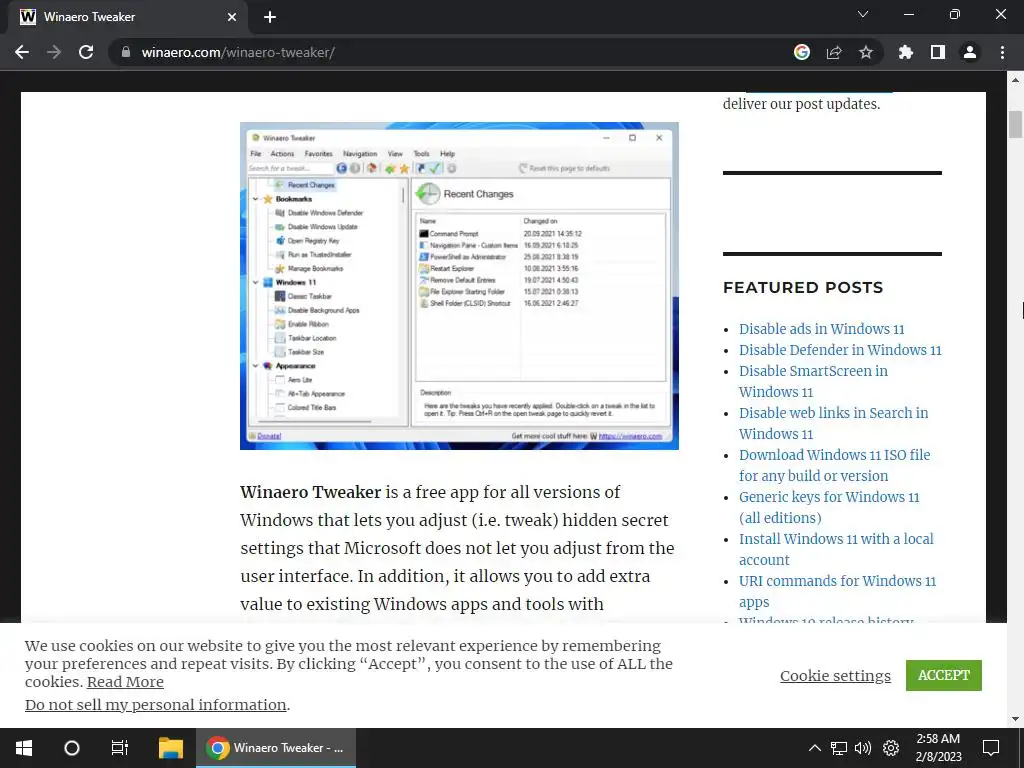Open the Windows Start menu
Screen dimensions: 1024x768
point(24,748)
